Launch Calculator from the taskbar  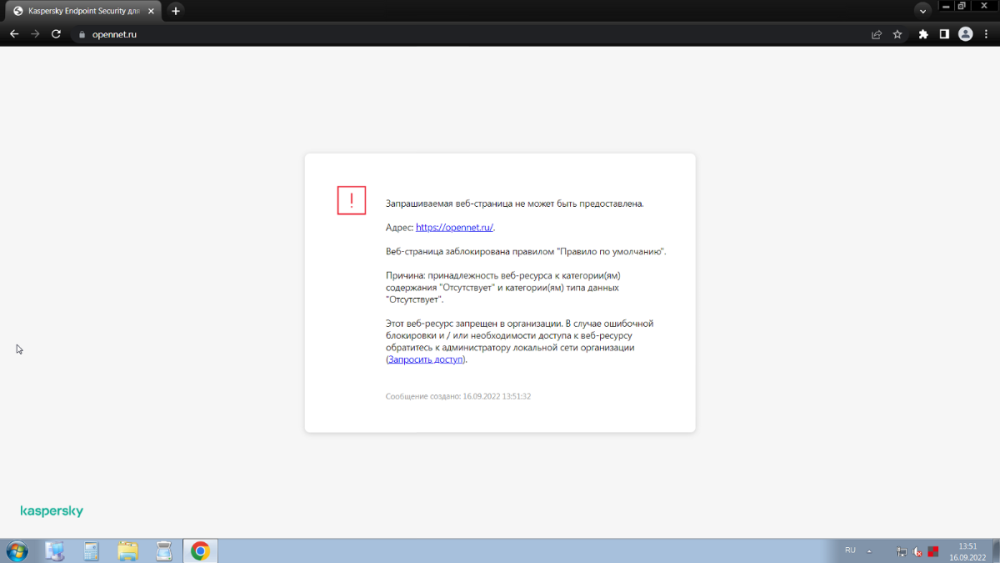[91, 551]
